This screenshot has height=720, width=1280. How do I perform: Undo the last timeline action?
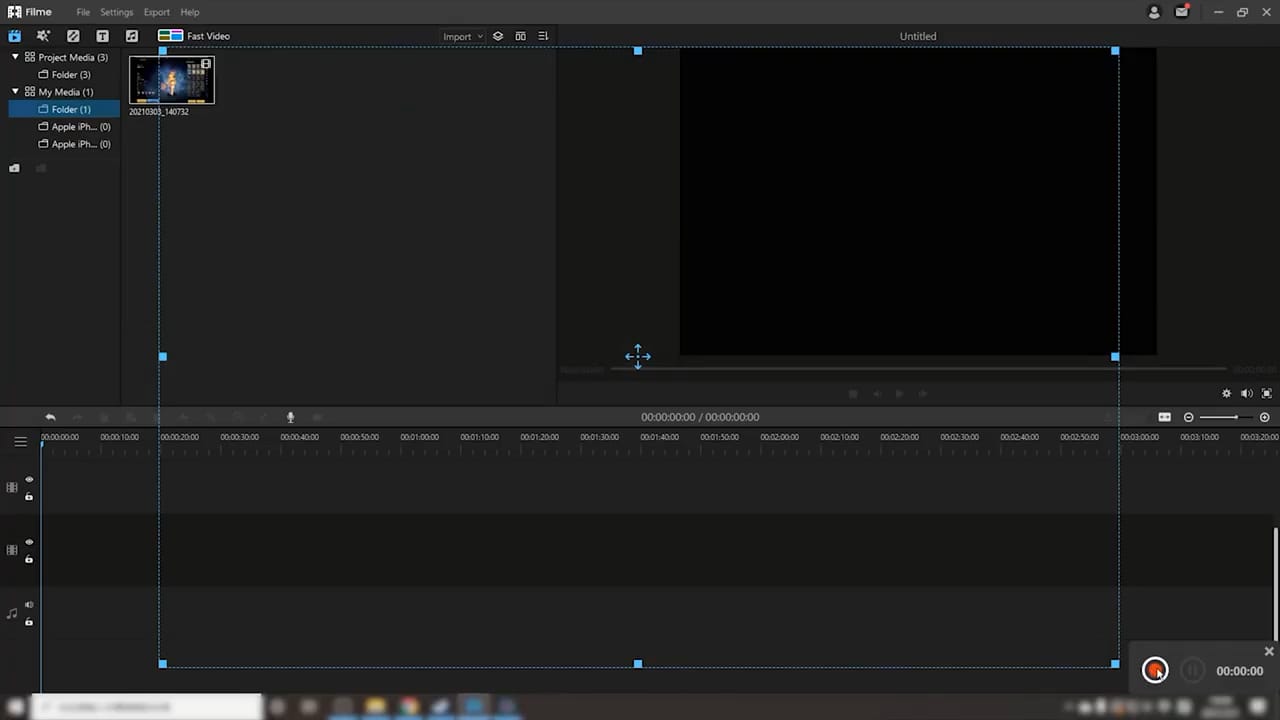[x=50, y=417]
